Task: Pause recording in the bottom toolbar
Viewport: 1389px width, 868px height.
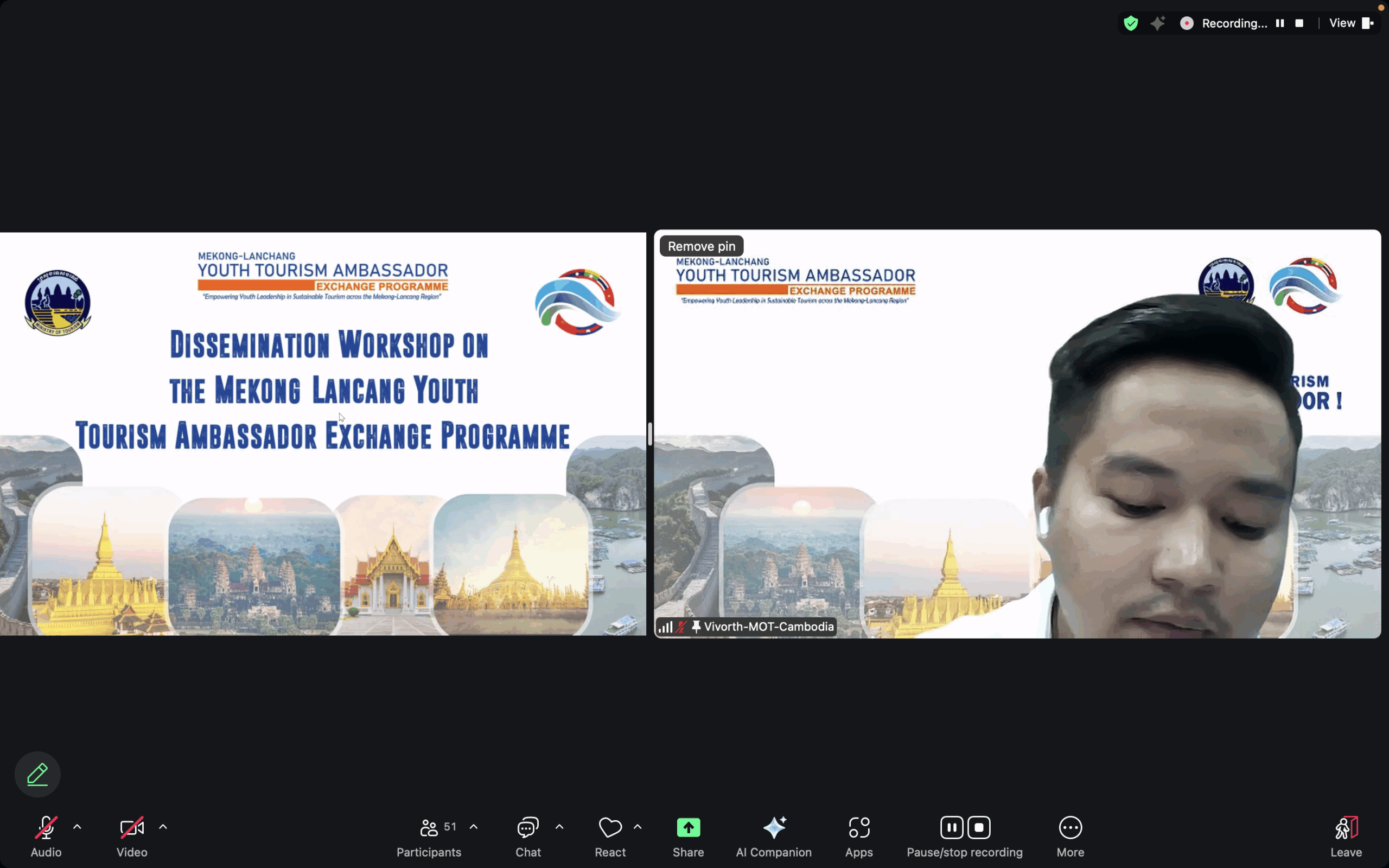Action: (952, 827)
